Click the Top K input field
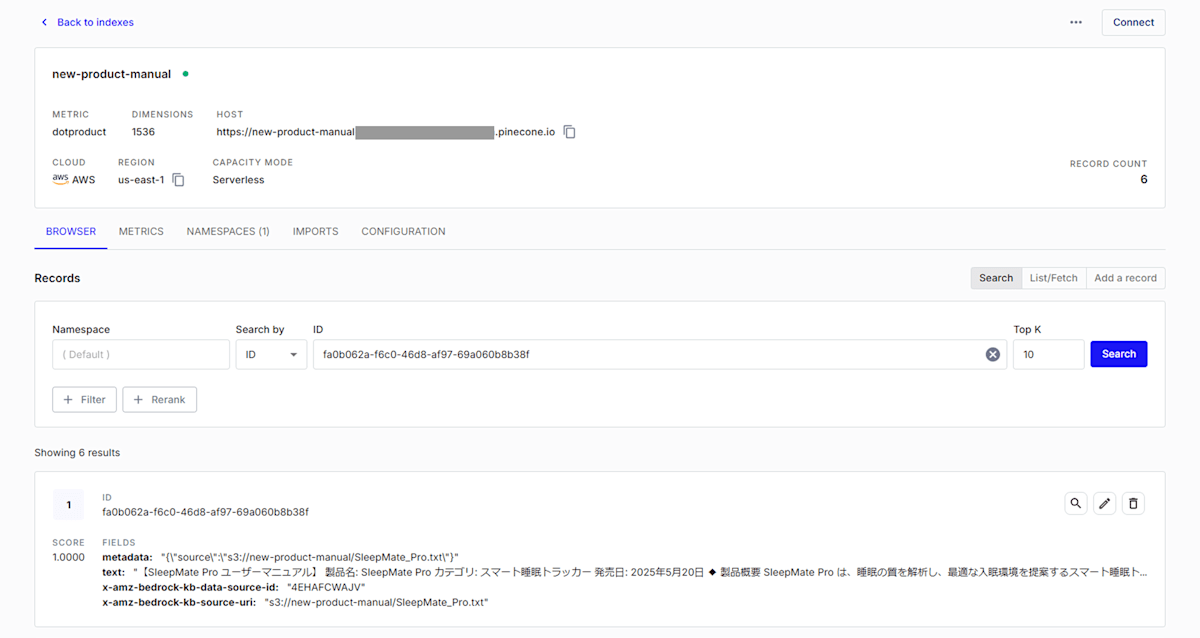The width and height of the screenshot is (1200, 638). tap(1048, 354)
